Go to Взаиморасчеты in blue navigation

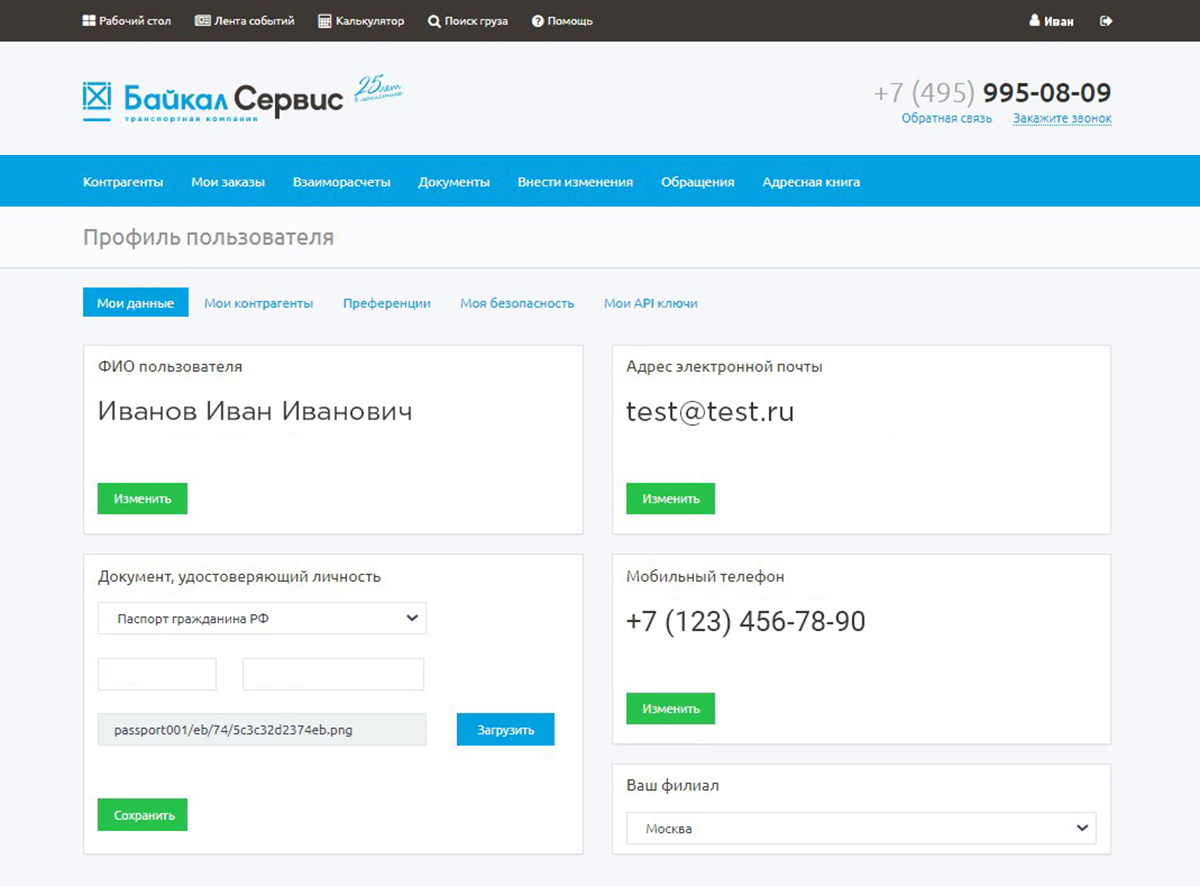(x=341, y=182)
